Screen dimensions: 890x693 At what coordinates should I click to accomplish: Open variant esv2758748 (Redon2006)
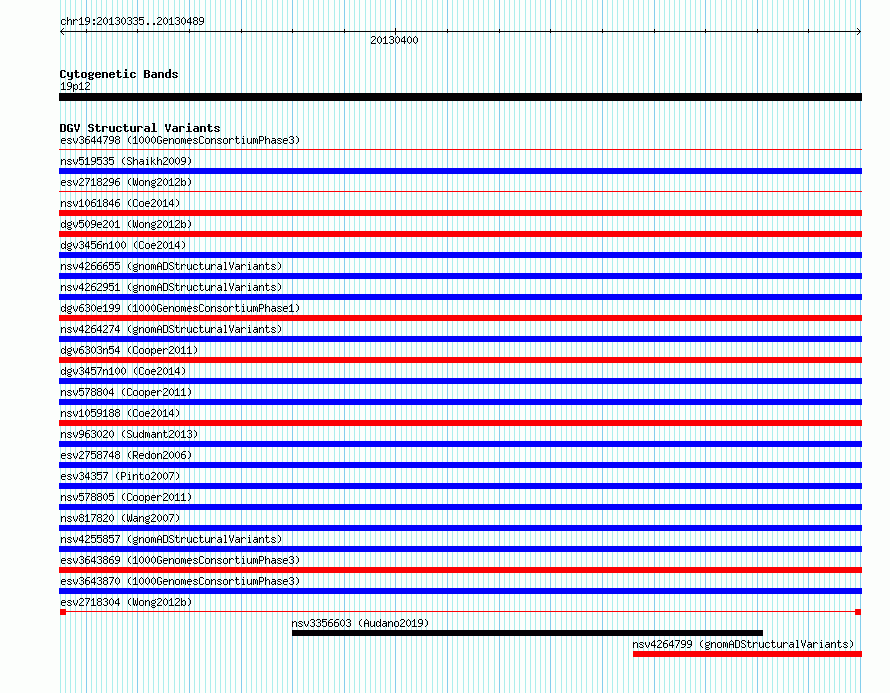(x=126, y=455)
